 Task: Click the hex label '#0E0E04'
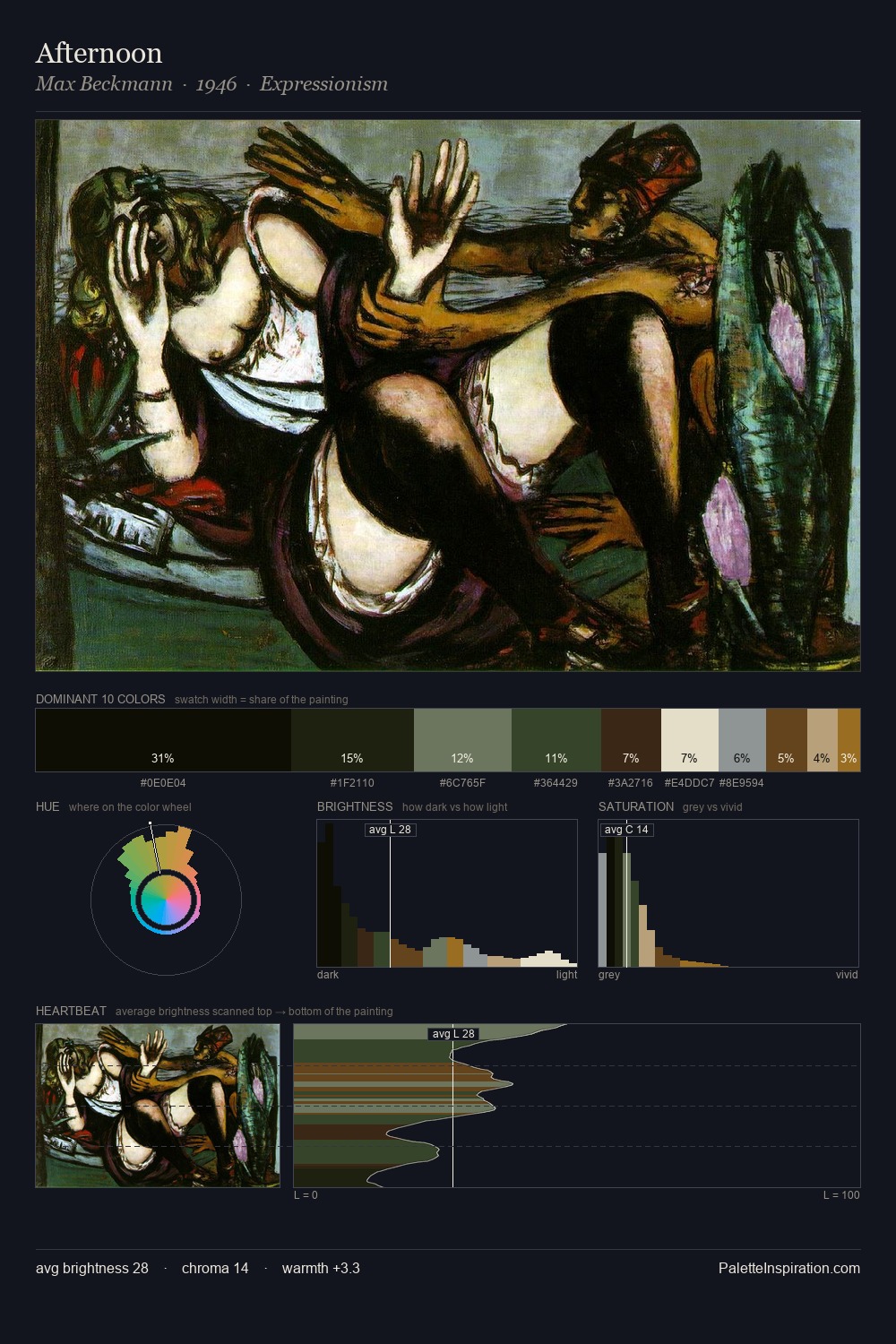pos(163,783)
